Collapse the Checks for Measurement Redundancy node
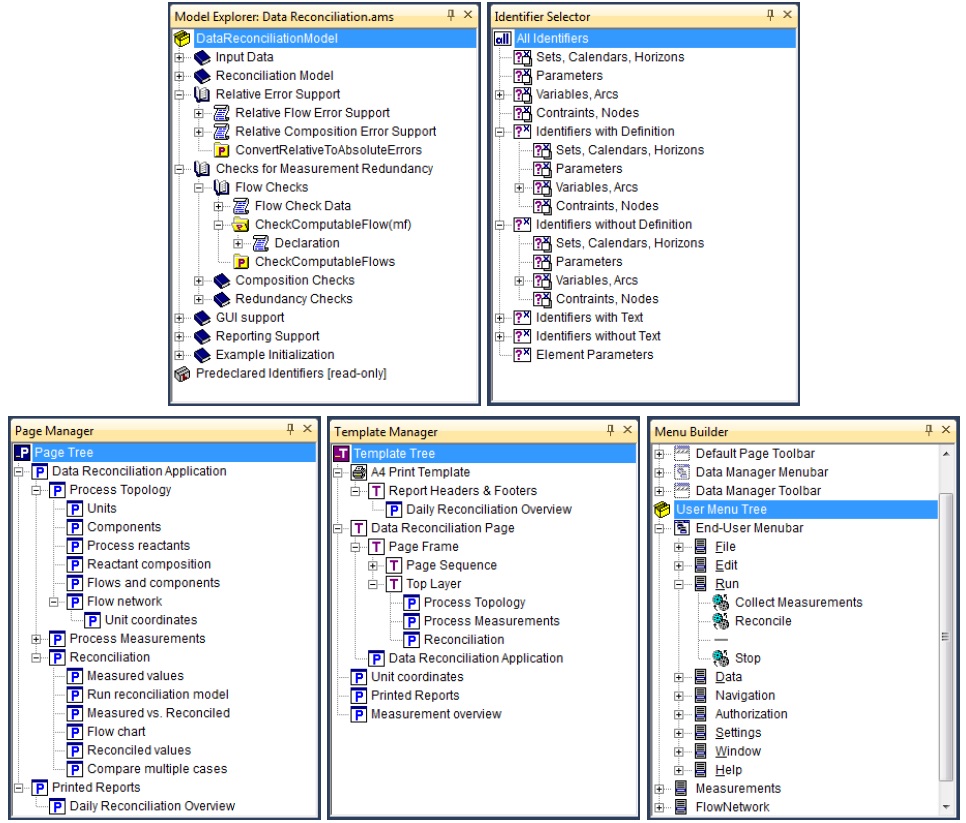The width and height of the screenshot is (966, 823). click(179, 169)
